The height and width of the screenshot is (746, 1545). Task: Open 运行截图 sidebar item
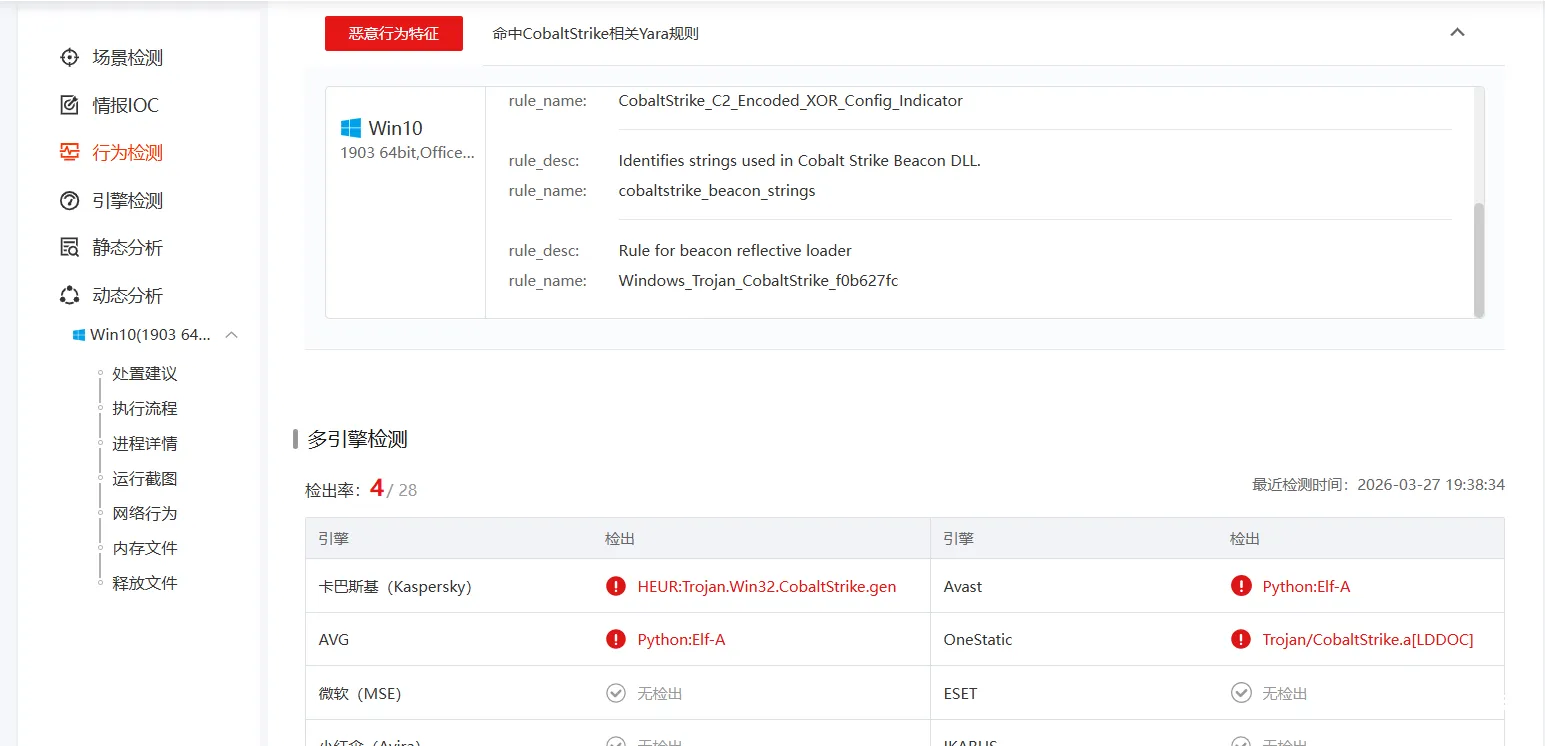coord(144,479)
